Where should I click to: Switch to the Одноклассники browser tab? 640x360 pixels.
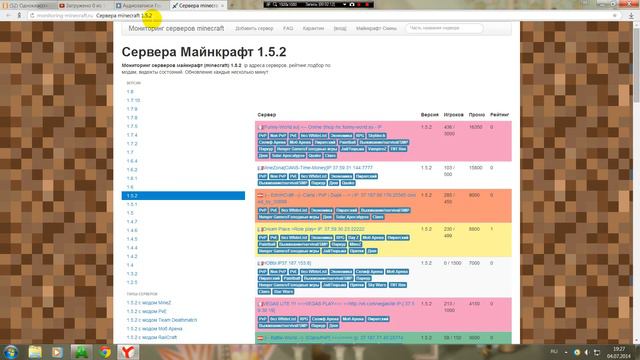click(28, 6)
